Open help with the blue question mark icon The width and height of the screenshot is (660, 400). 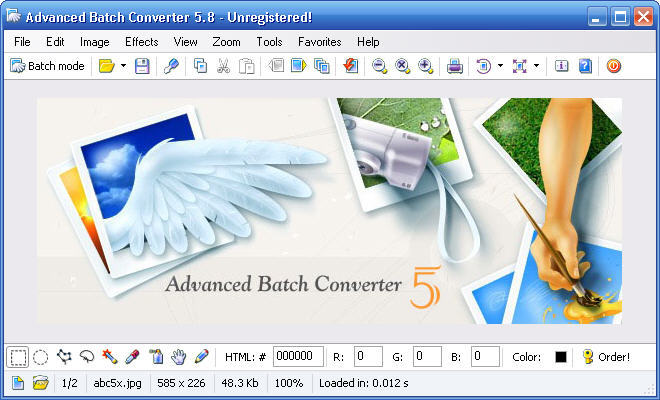[585, 66]
